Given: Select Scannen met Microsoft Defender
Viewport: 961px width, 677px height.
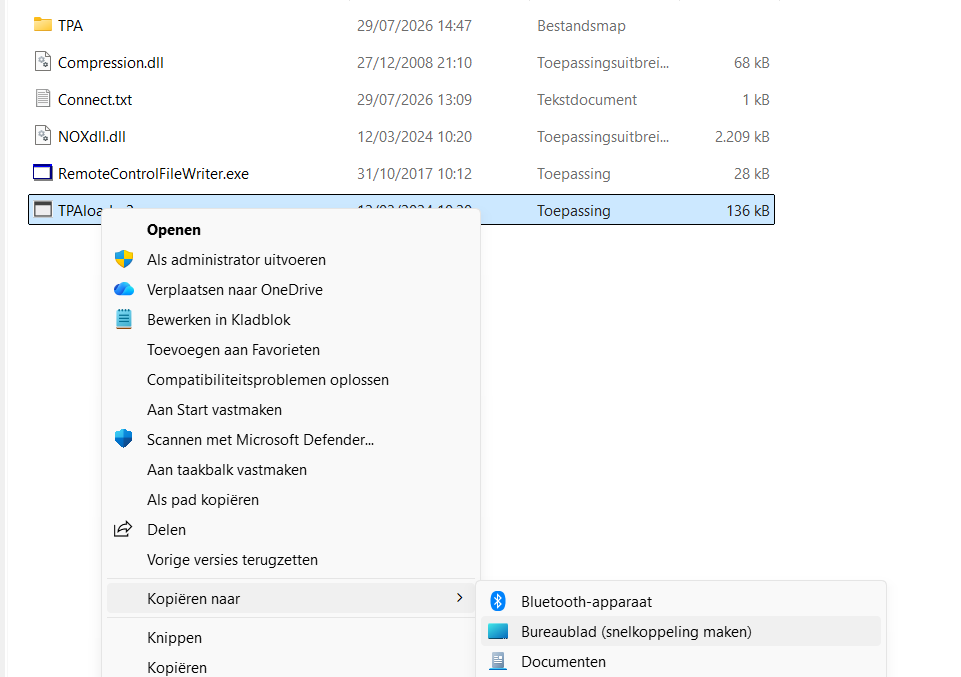Looking at the screenshot, I should pos(291,440).
